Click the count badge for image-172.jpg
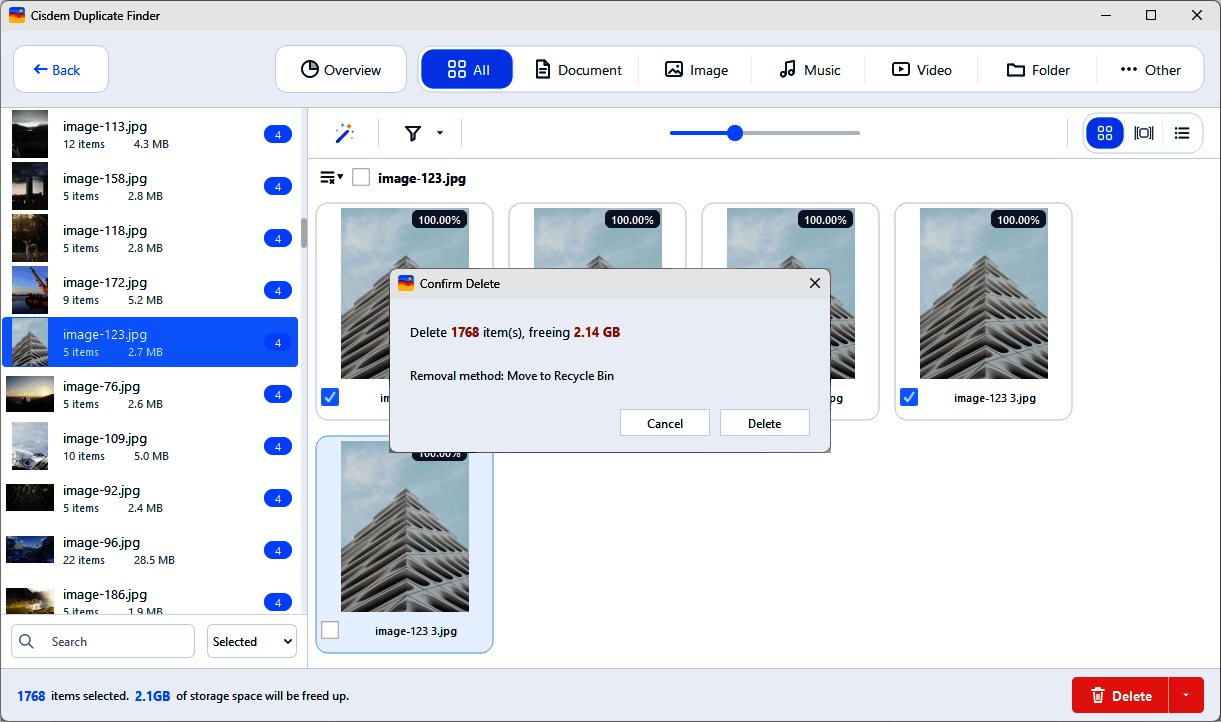Viewport: 1221px width, 722px height. pos(277,290)
